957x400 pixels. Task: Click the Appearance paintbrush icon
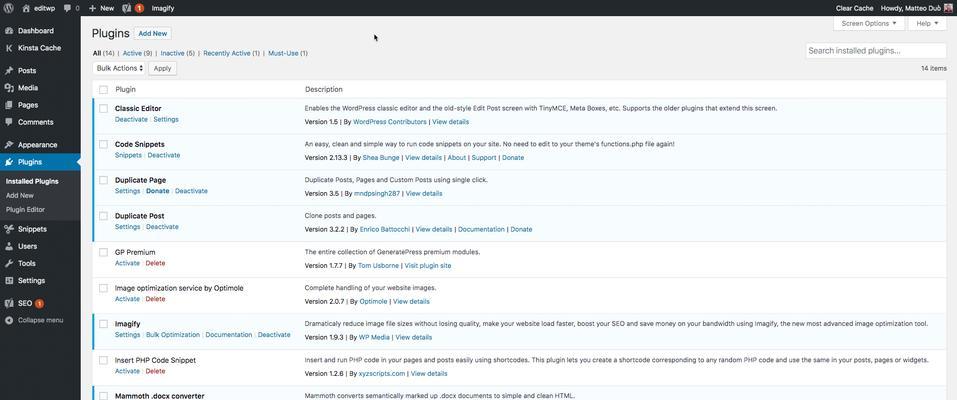point(9,145)
